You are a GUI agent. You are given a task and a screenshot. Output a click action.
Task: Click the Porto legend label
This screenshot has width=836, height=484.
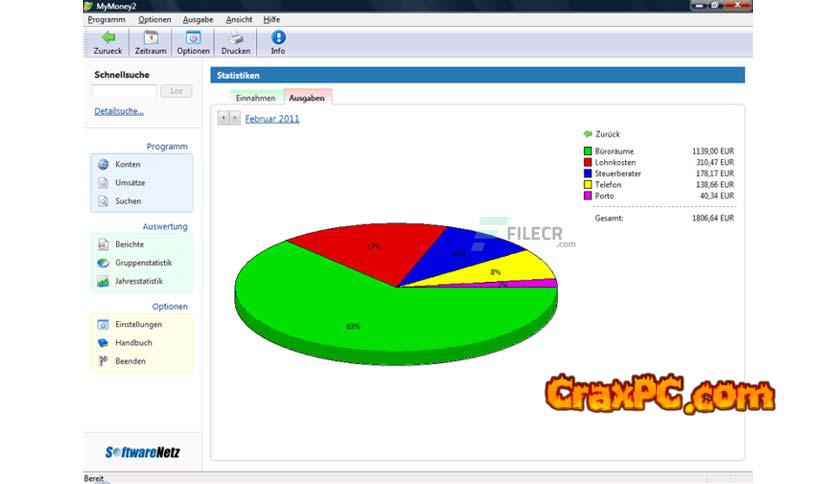[x=604, y=196]
